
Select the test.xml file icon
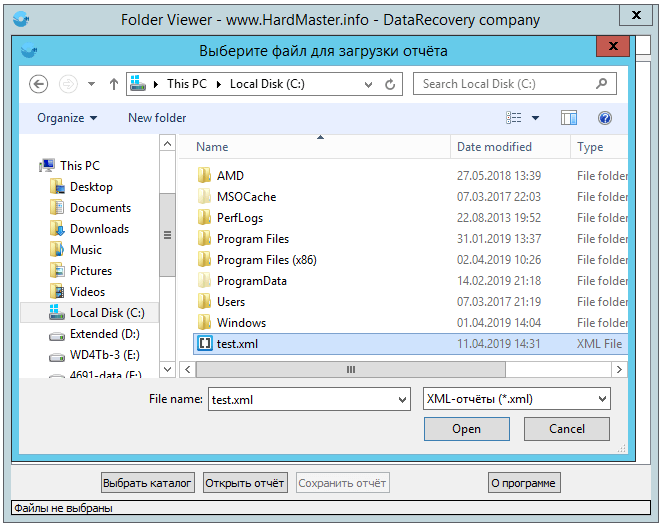click(205, 344)
